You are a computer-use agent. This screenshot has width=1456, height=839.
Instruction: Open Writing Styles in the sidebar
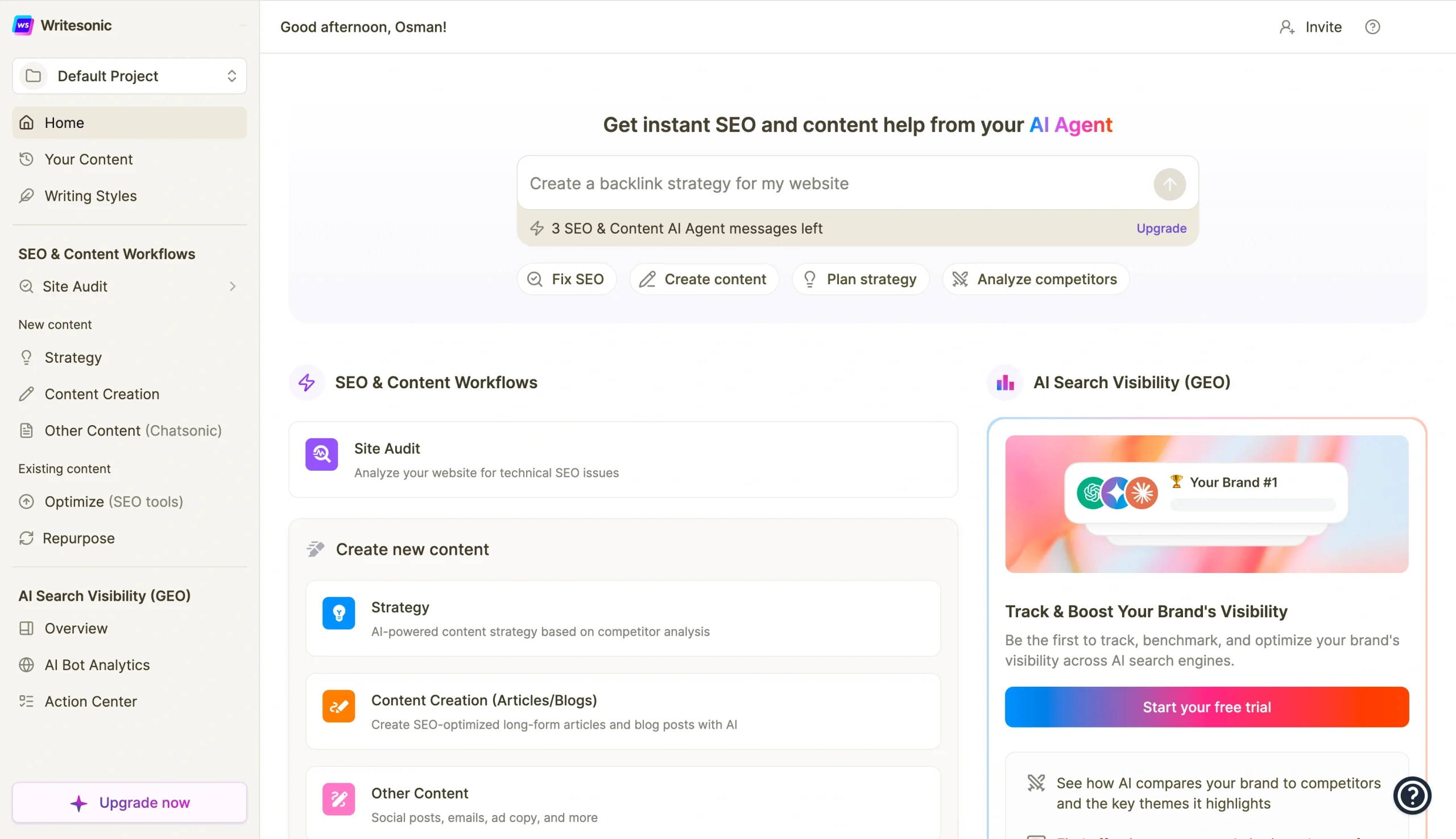(130, 196)
